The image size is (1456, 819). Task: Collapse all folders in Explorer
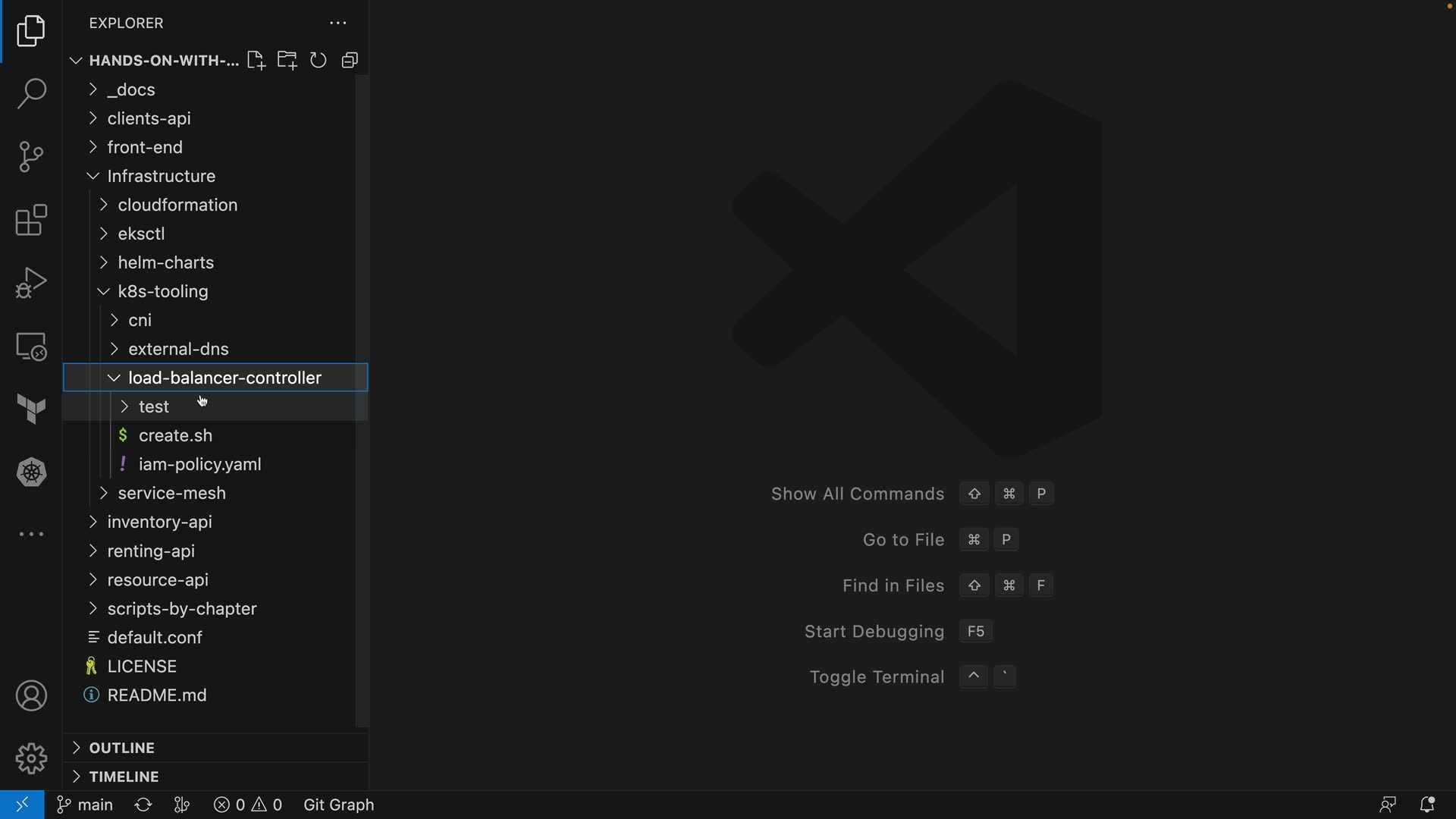pos(350,61)
